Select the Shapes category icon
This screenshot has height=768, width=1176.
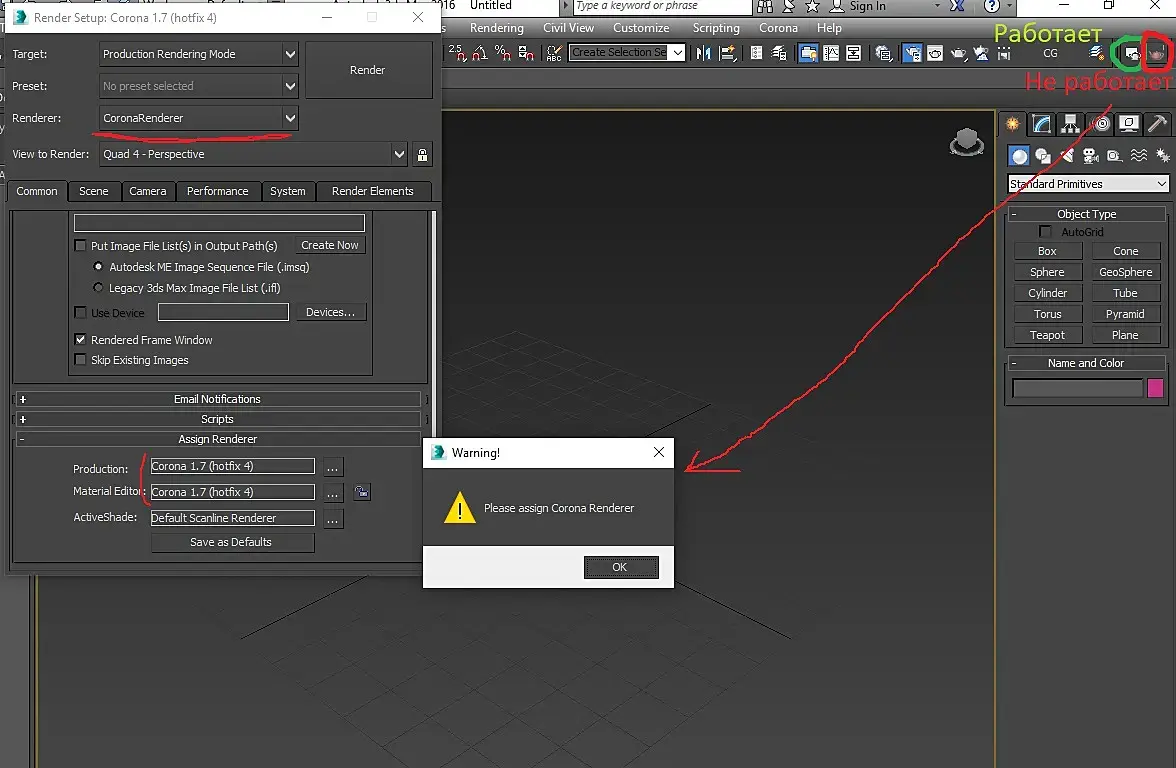pos(1043,156)
